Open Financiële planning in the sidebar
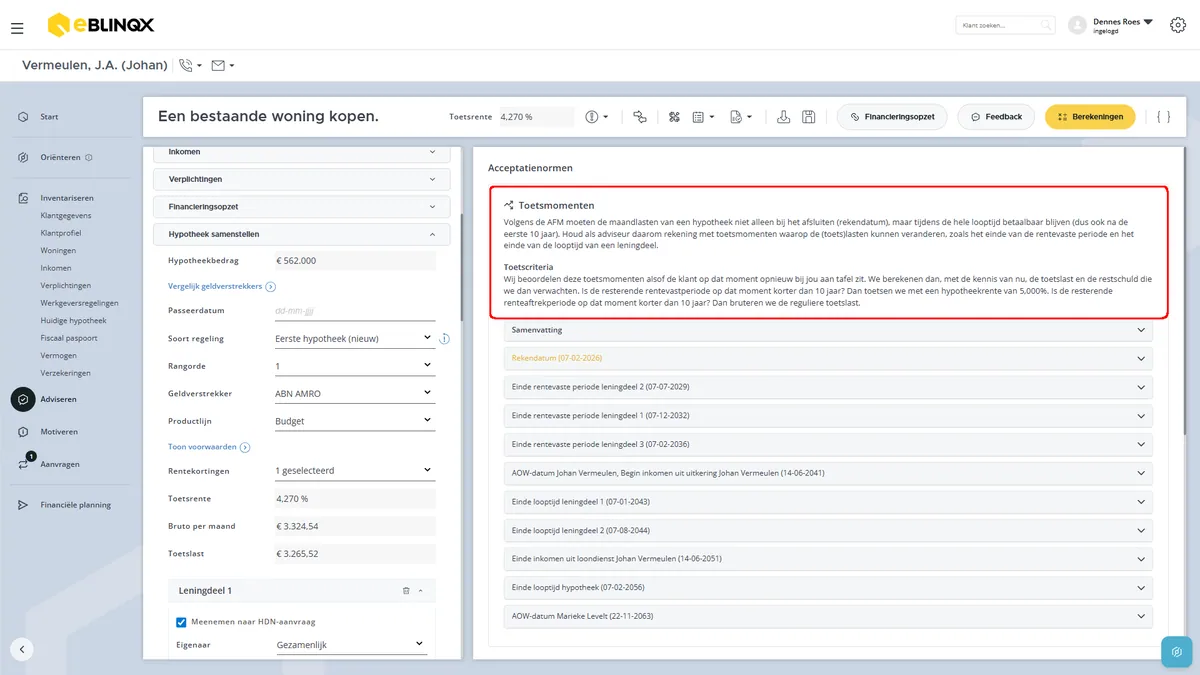 coord(76,505)
